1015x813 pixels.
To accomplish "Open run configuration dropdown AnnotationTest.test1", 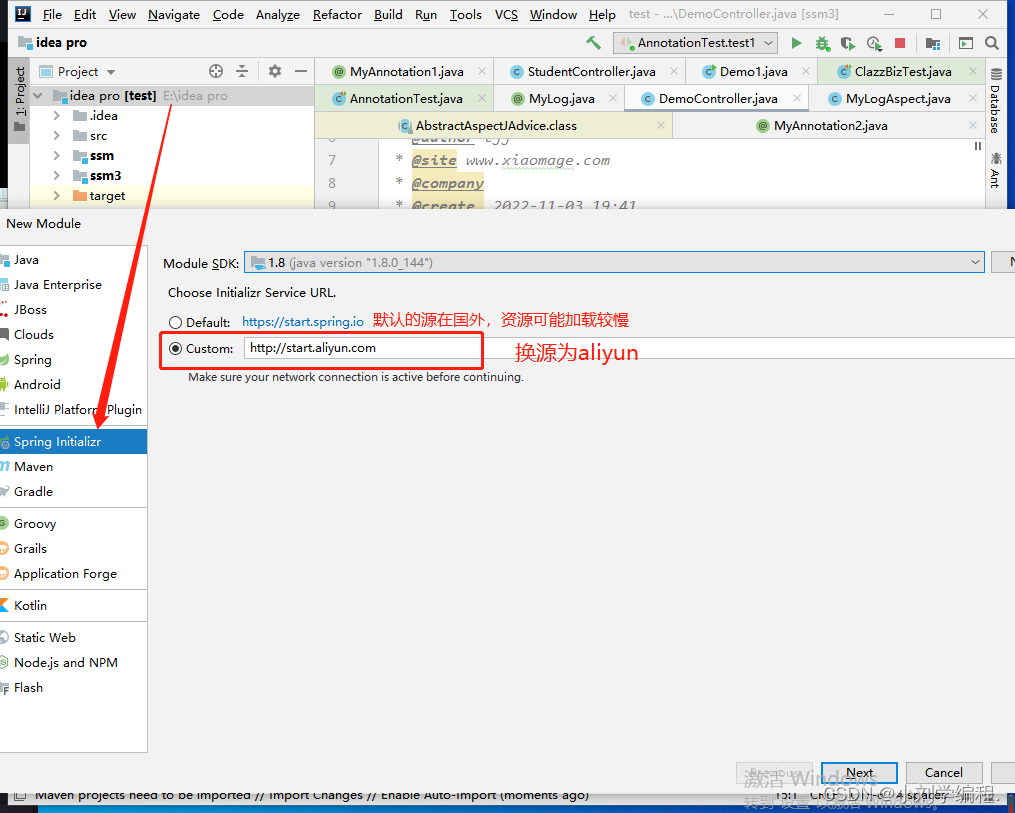I will (x=695, y=43).
